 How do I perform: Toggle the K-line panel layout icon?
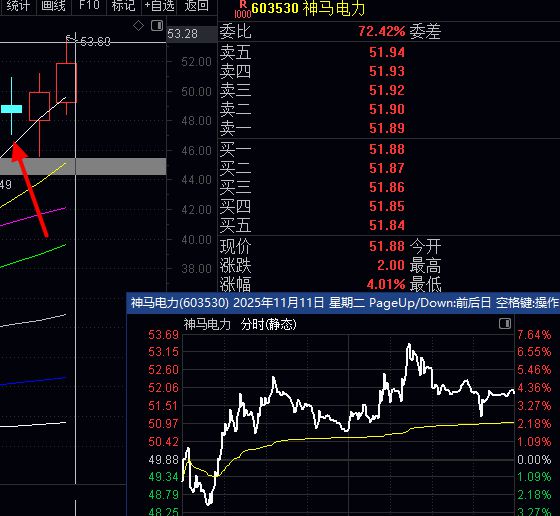(x=157, y=26)
